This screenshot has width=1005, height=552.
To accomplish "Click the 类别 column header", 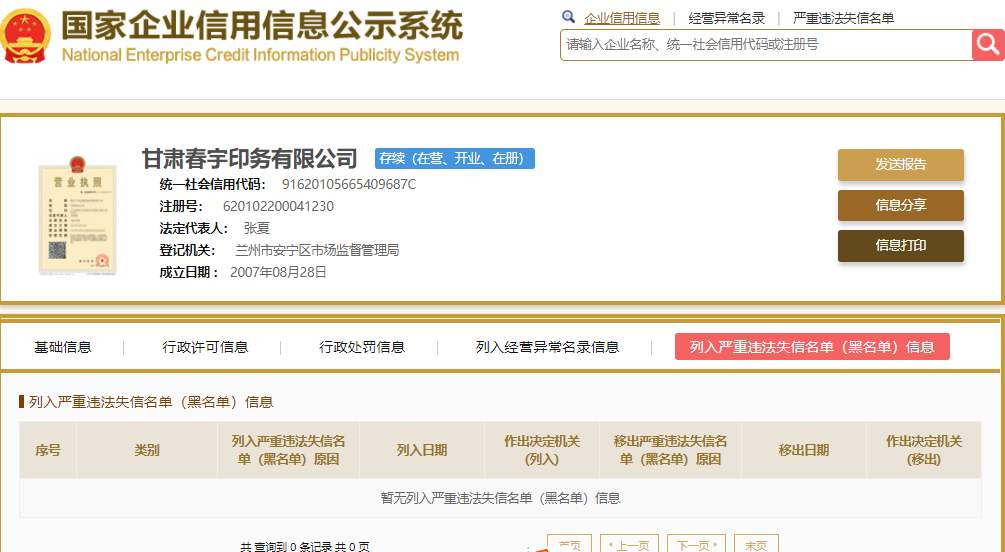I will (147, 450).
